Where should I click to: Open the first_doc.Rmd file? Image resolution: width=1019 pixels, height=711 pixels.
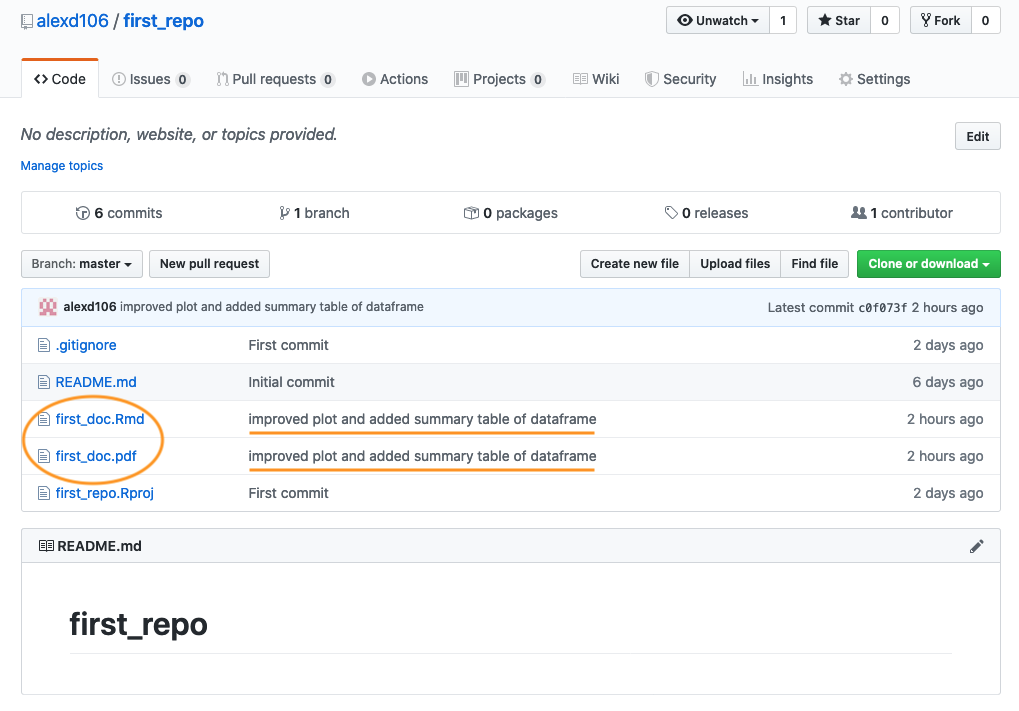(100, 419)
